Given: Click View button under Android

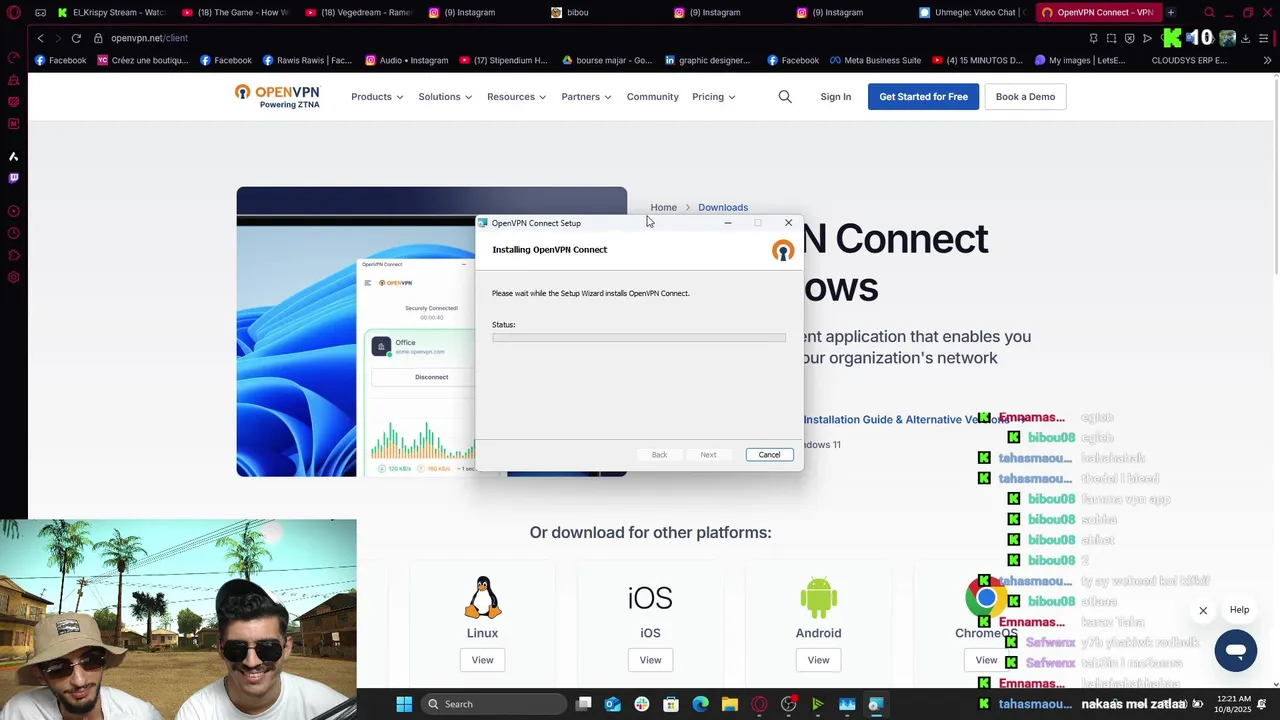Looking at the screenshot, I should coord(818,660).
